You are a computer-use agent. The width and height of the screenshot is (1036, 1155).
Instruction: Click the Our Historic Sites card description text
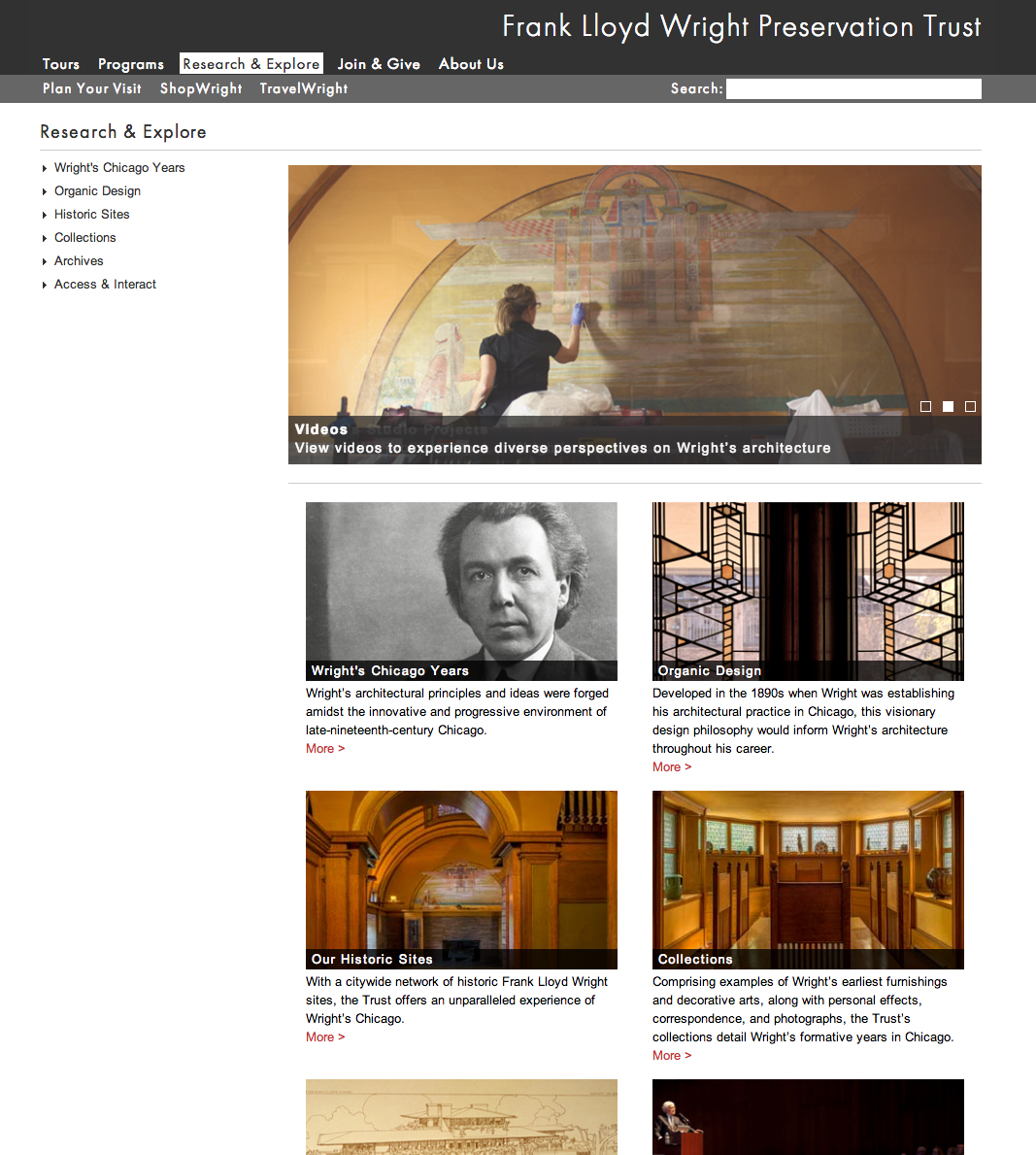pos(456,1001)
